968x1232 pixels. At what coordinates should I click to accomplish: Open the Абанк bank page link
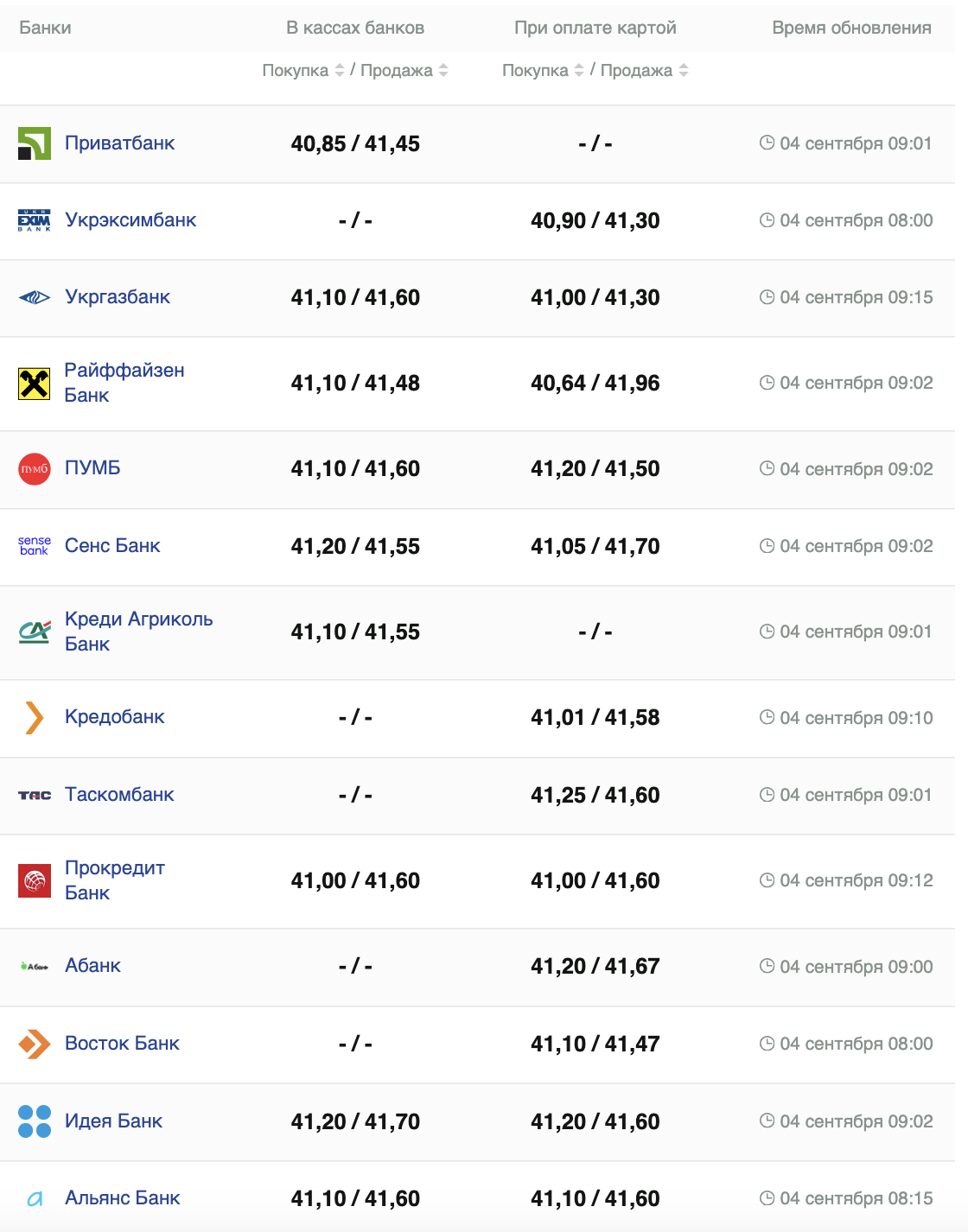point(92,966)
